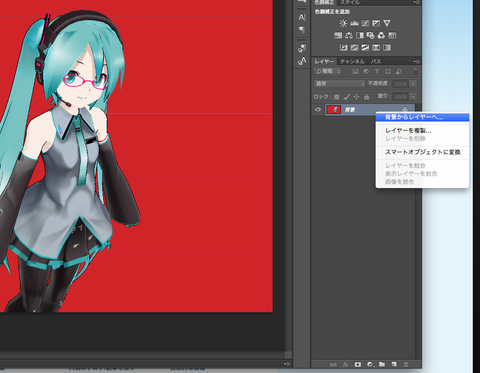This screenshot has width=480, height=373.
Task: Click the 不透明度 opacity value field
Action: tap(400, 84)
